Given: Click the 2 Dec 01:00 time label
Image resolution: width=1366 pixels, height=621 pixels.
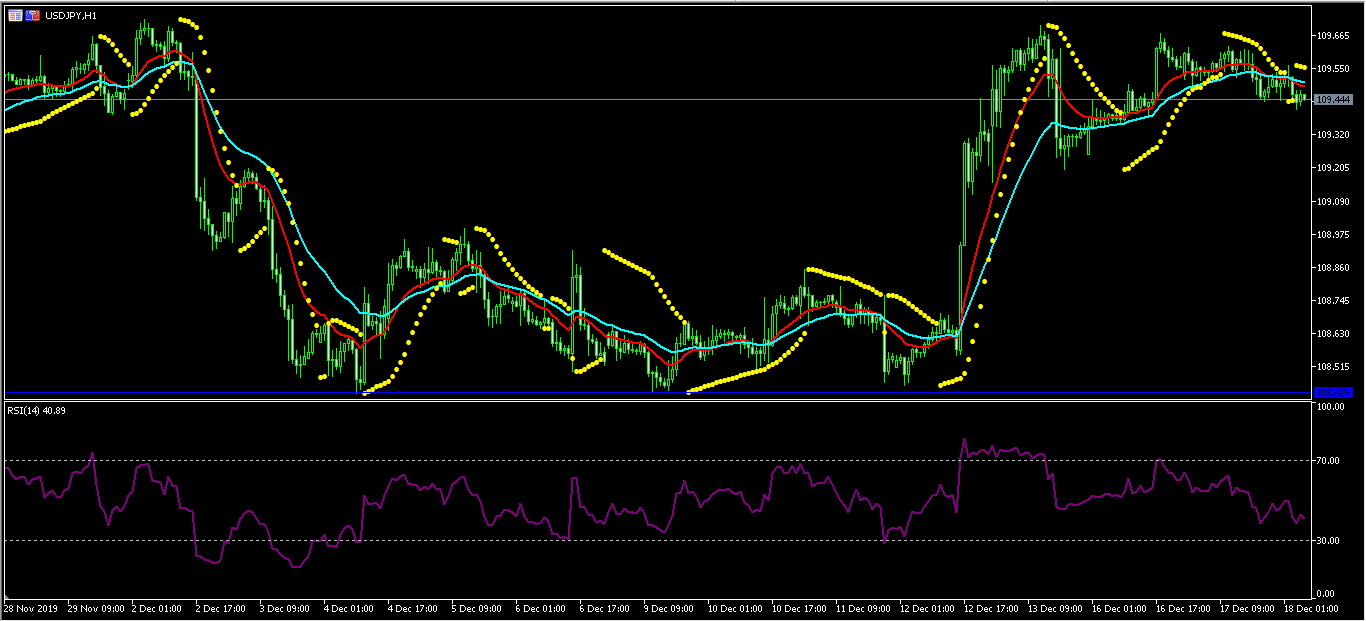Looking at the screenshot, I should tap(157, 608).
